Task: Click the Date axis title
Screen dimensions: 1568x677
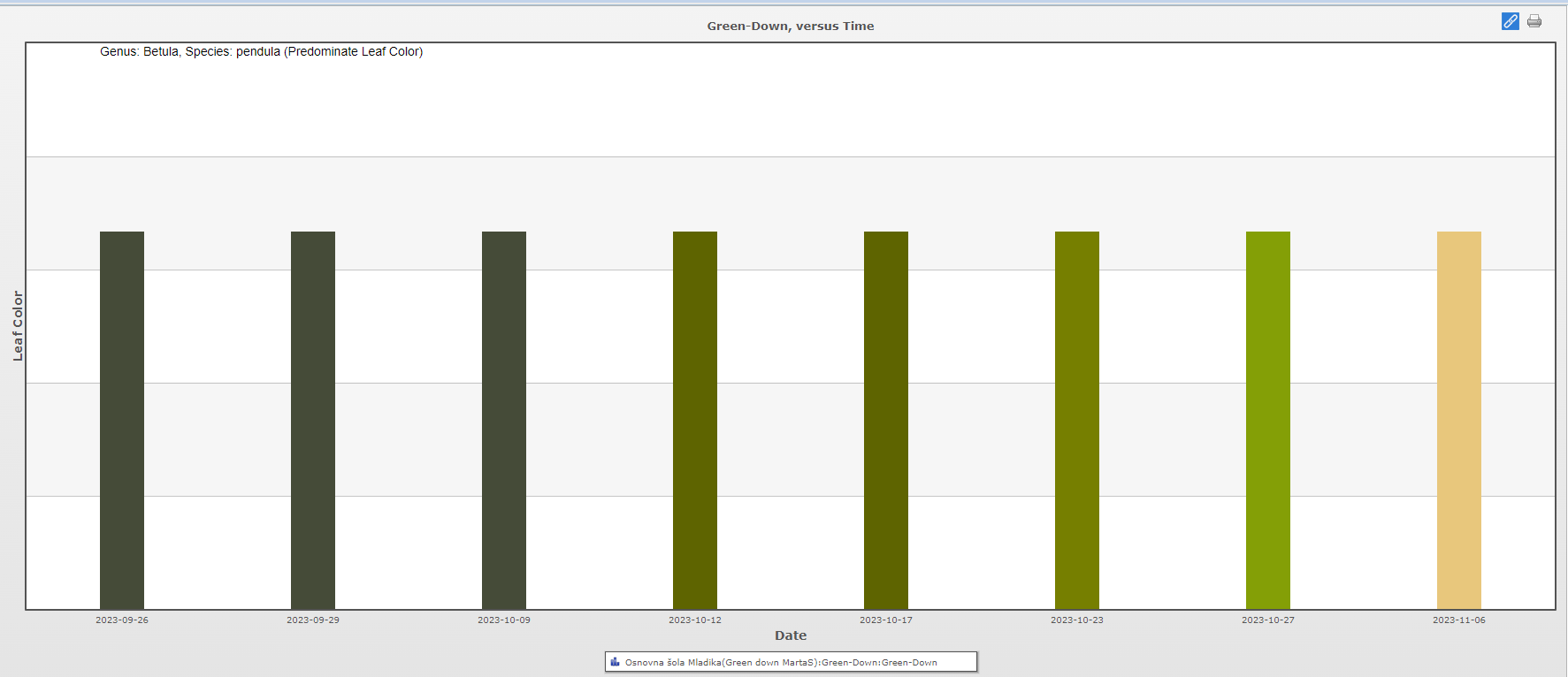Action: [790, 635]
